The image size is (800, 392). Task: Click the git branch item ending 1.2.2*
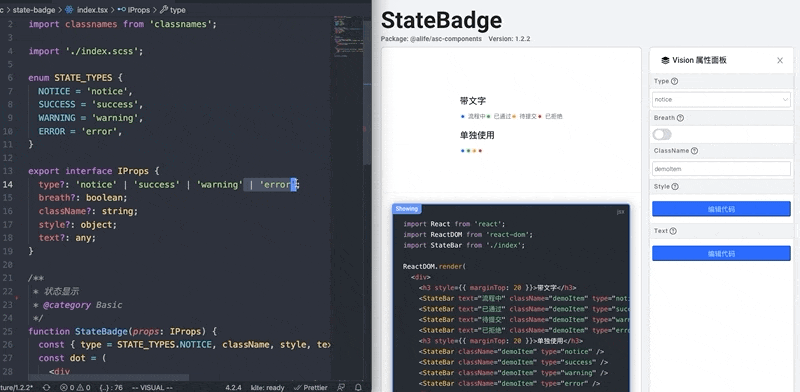(17, 387)
